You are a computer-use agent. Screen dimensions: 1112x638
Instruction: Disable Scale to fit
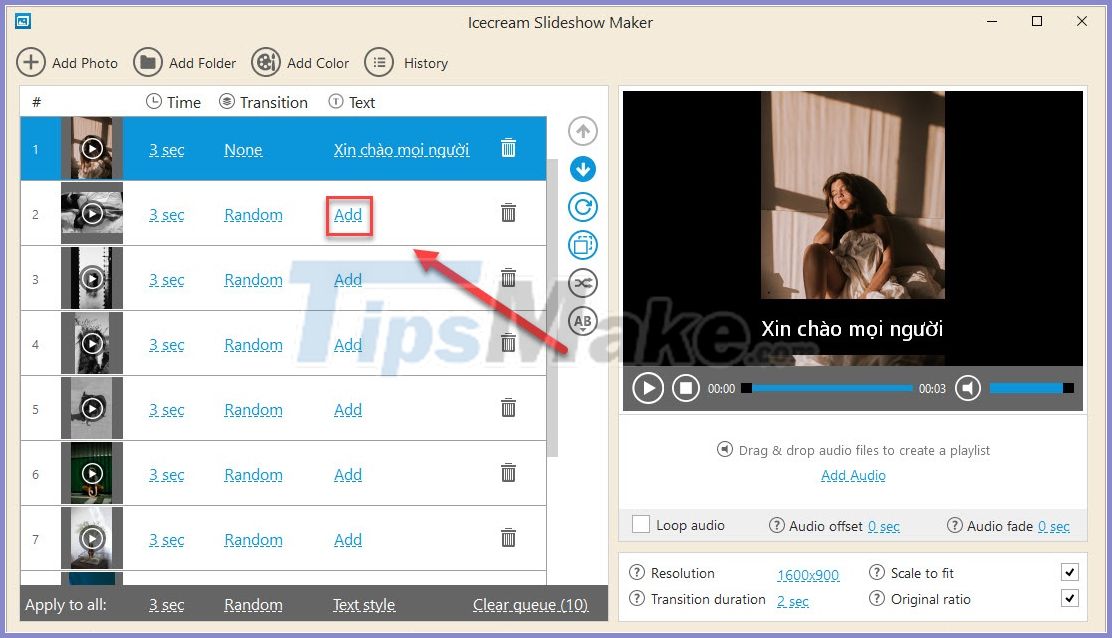1070,572
